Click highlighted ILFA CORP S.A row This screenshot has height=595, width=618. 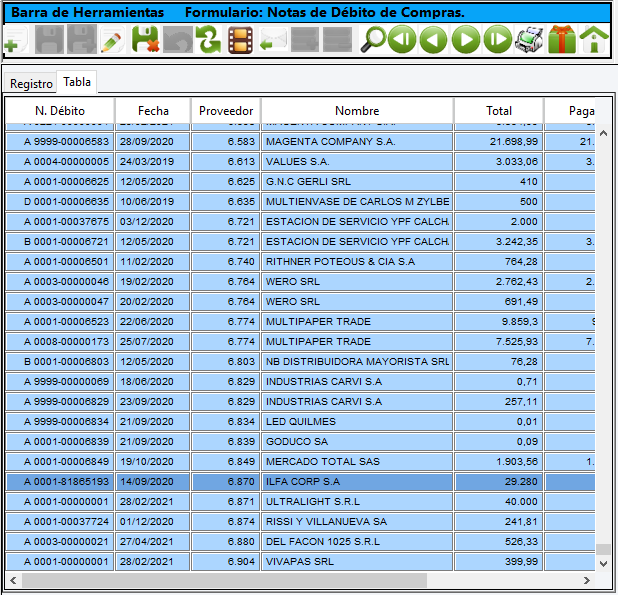[300, 482]
